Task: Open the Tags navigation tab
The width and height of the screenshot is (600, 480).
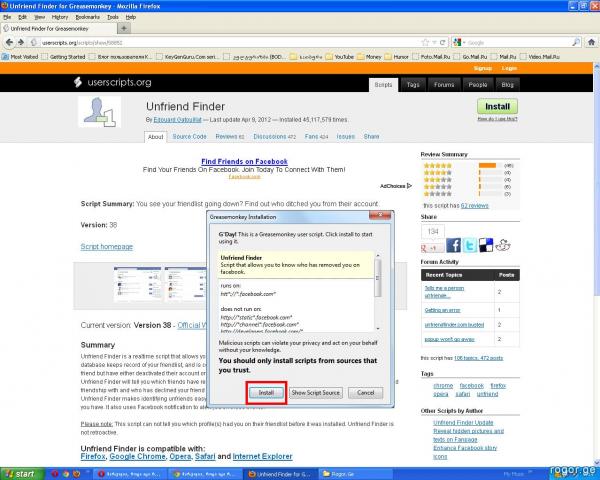Action: (x=413, y=85)
